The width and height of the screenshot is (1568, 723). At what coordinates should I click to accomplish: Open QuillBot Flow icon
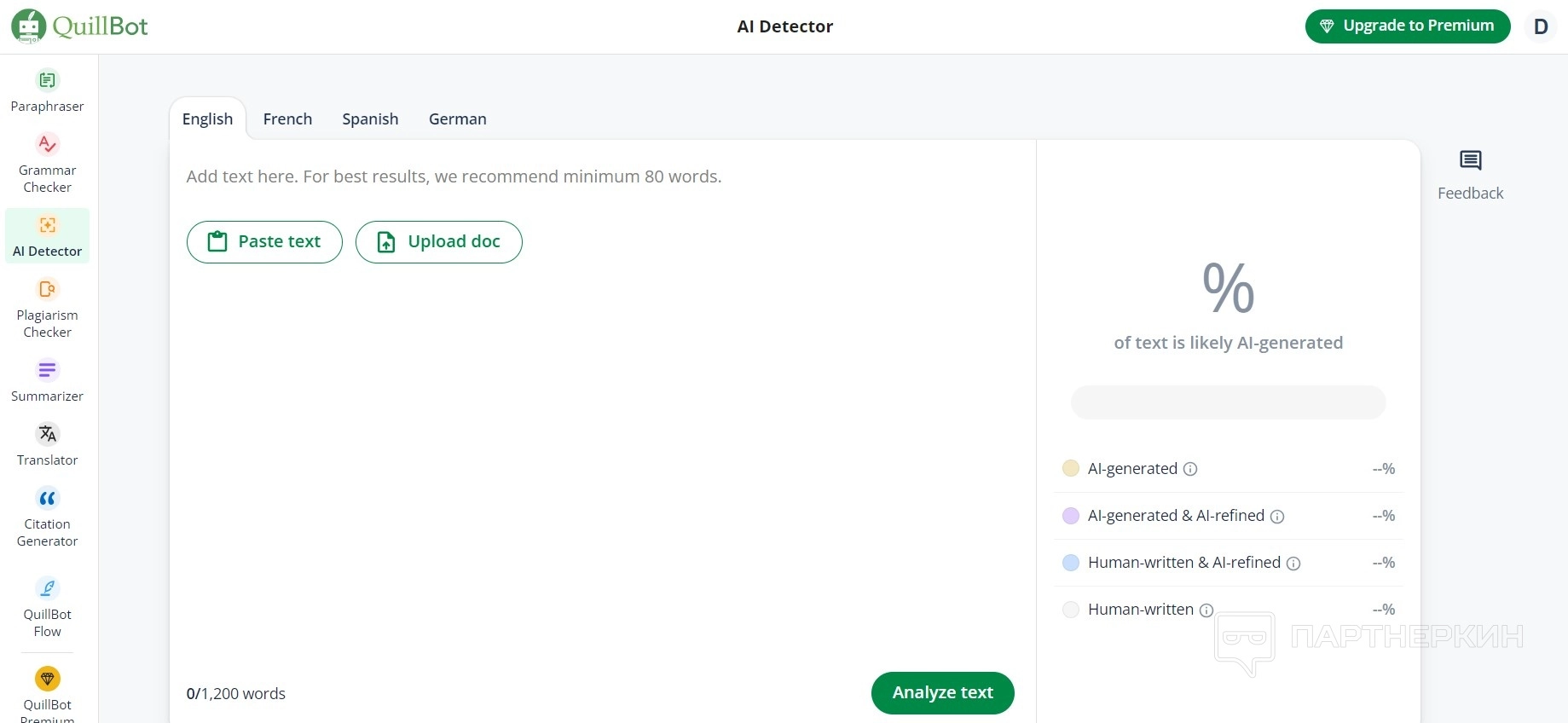pos(48,588)
